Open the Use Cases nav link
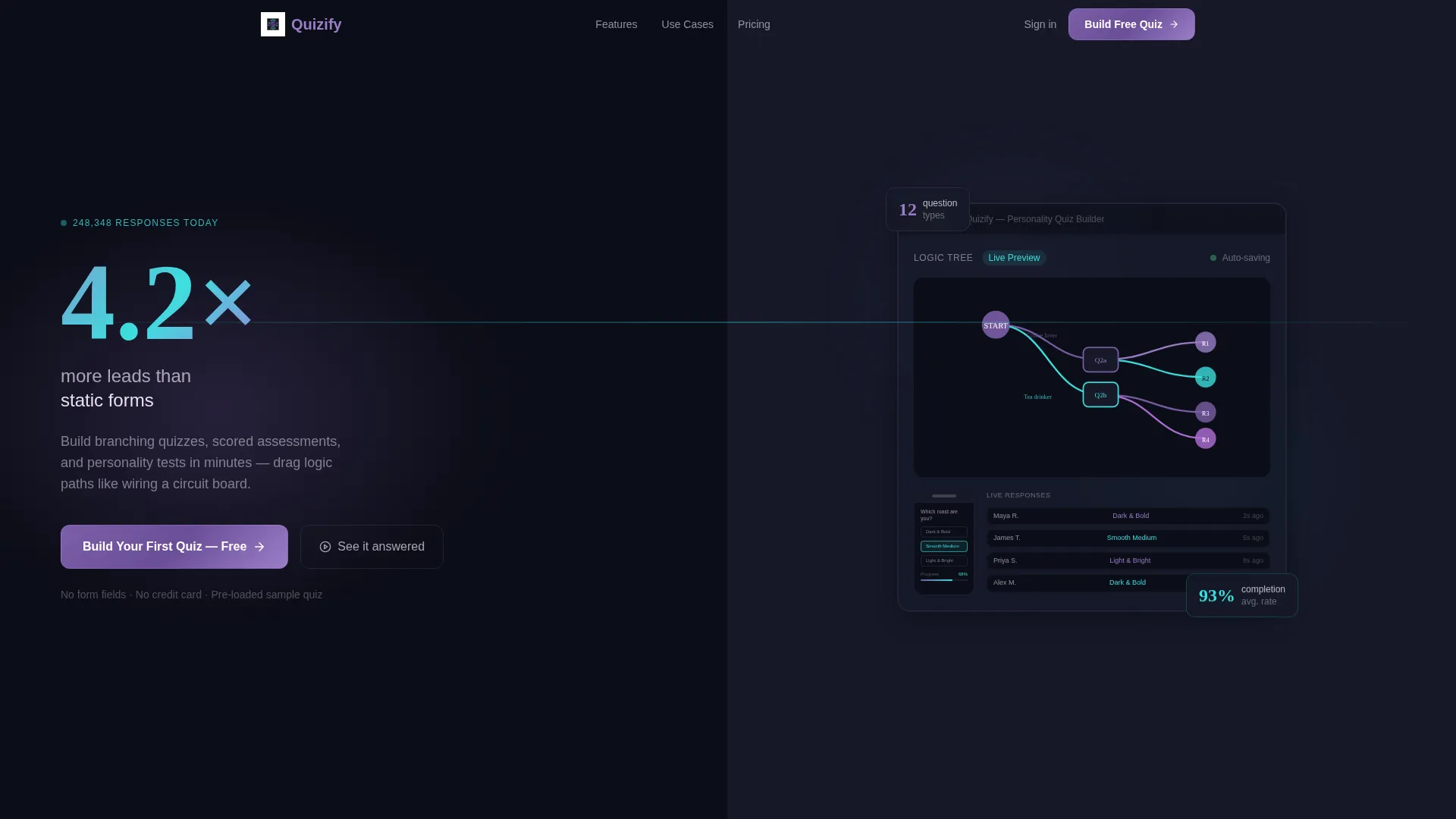This screenshot has height=819, width=1456. click(x=687, y=24)
